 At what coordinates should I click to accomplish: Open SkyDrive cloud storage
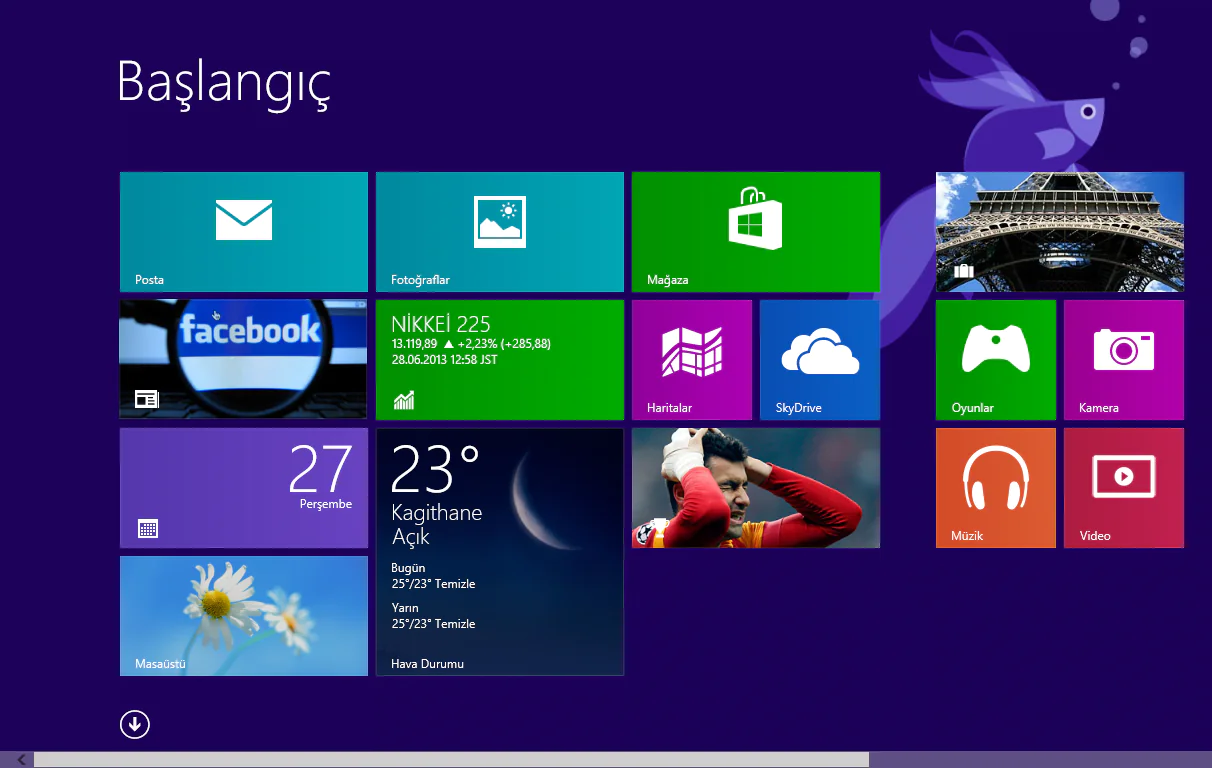[819, 359]
